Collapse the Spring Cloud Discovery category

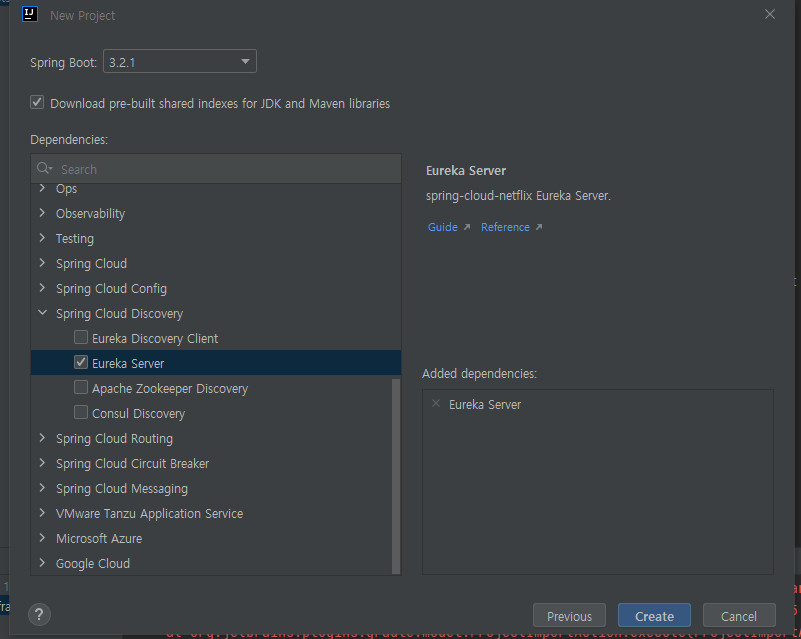[x=42, y=313]
